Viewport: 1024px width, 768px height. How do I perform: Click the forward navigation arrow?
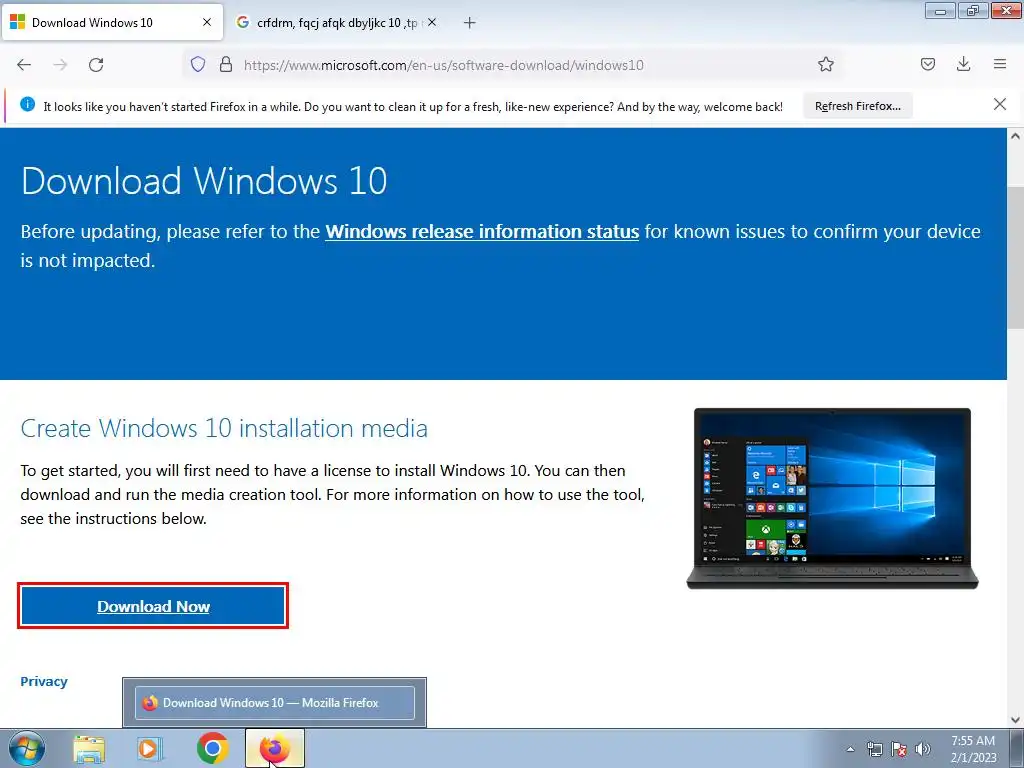[x=60, y=65]
